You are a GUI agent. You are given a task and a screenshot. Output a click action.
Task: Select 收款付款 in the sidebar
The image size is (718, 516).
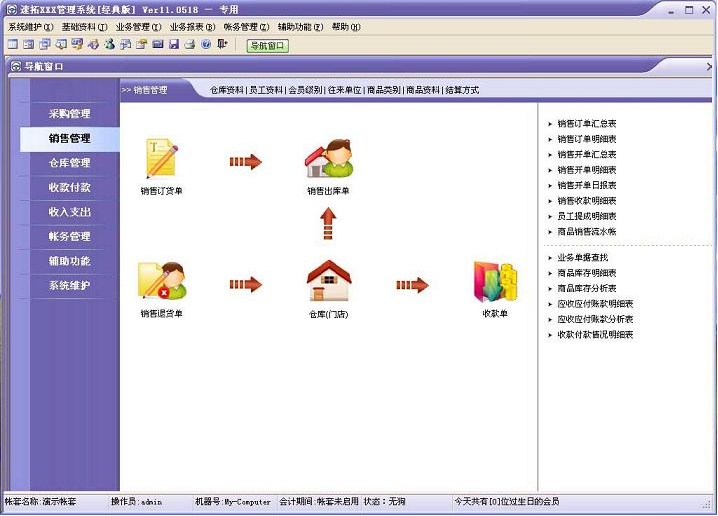(x=70, y=187)
